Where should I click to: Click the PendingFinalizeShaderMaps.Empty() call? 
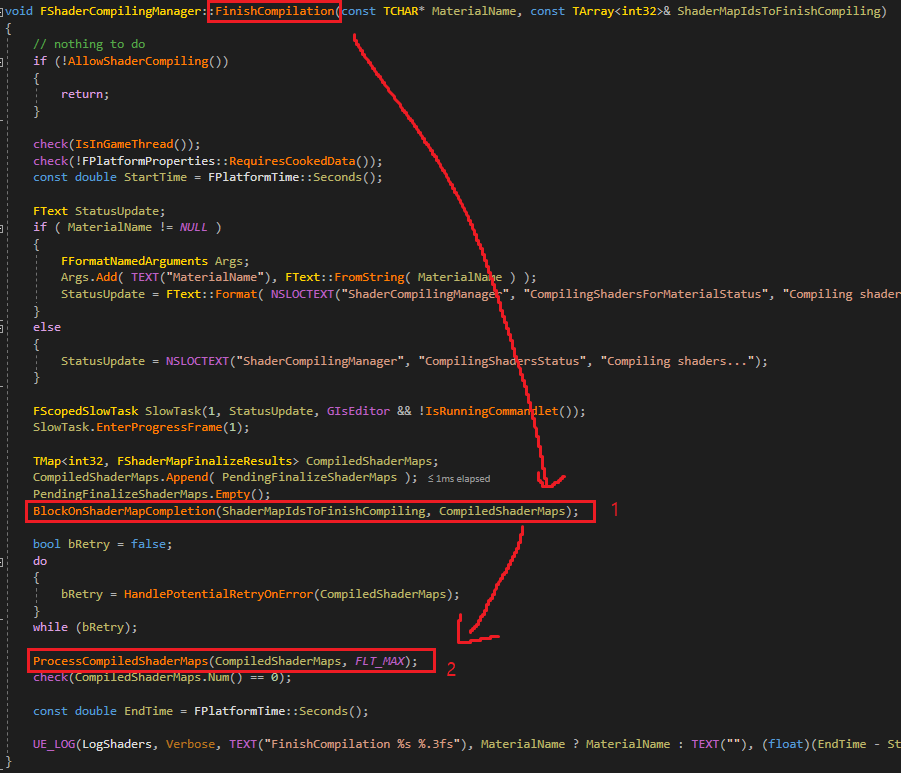151,494
